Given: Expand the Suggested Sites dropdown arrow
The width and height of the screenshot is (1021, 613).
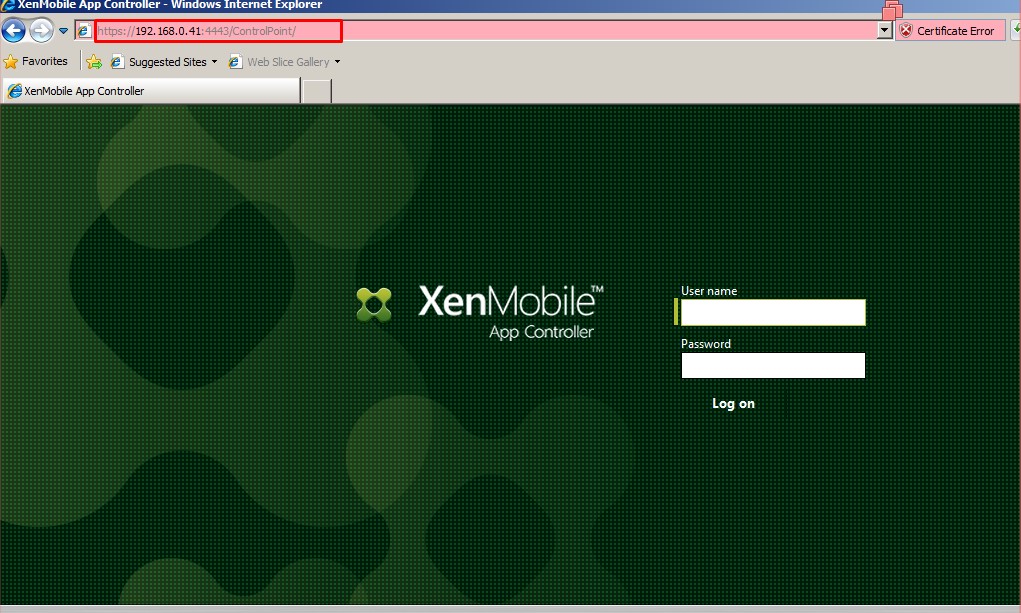Looking at the screenshot, I should (x=214, y=62).
